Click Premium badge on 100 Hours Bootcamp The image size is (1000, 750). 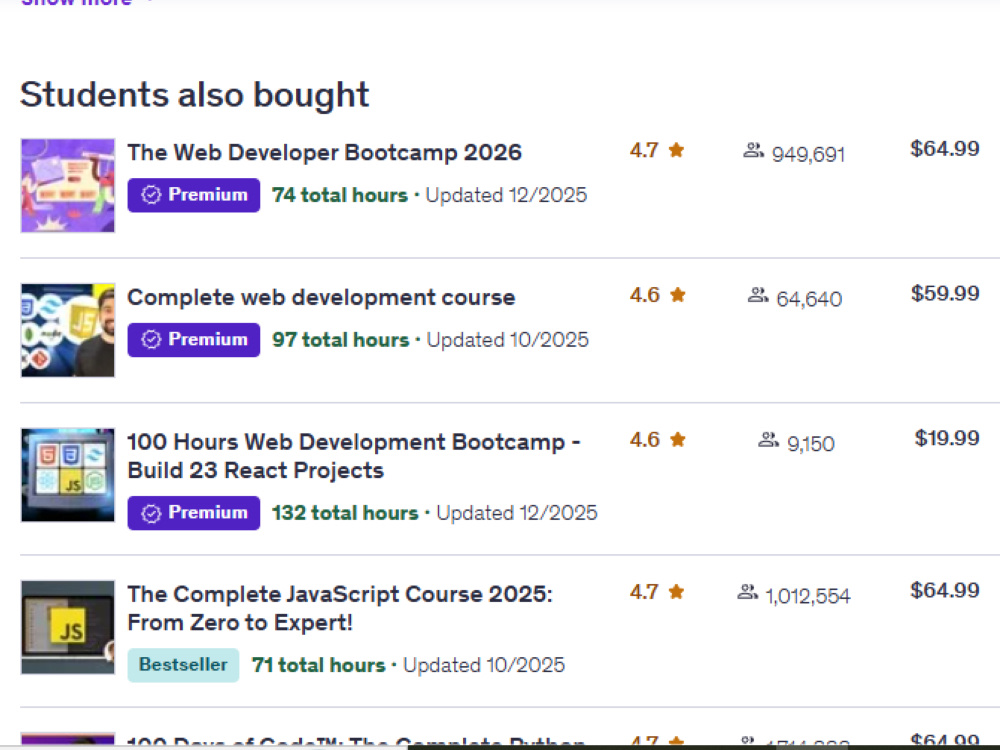click(x=194, y=513)
